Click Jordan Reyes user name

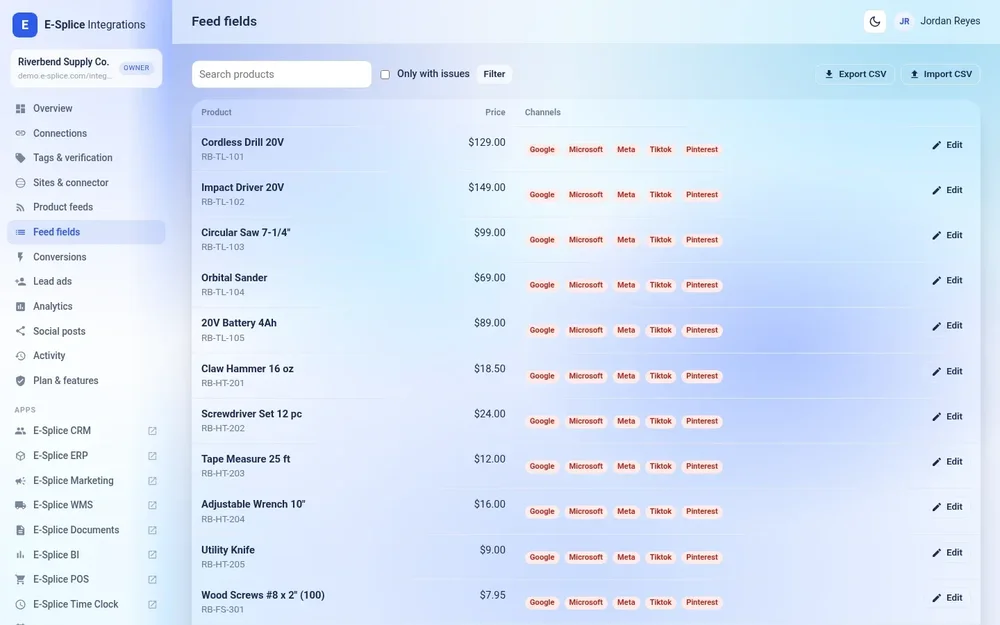point(950,21)
